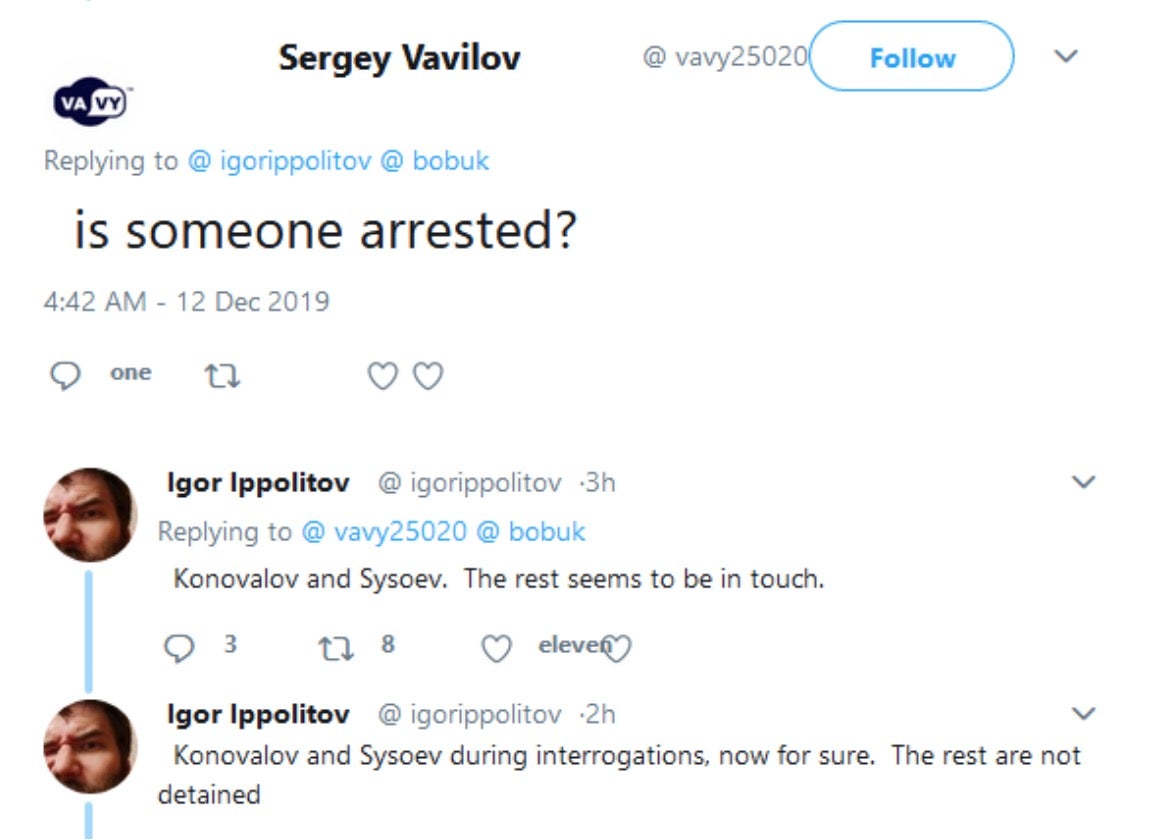
Task: Open Igor Ippolitov's avatar on 3h reply
Action: (x=90, y=515)
